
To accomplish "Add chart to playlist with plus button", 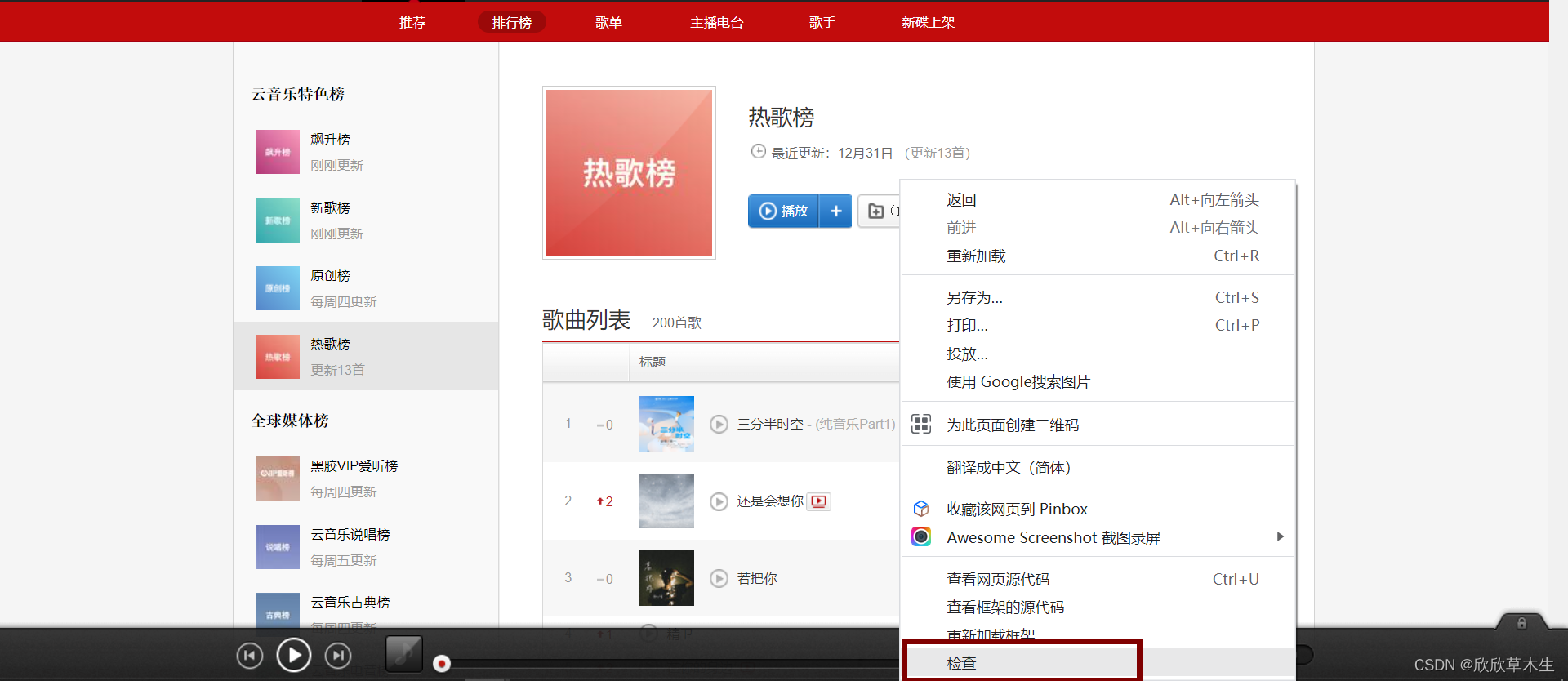I will coord(835,211).
